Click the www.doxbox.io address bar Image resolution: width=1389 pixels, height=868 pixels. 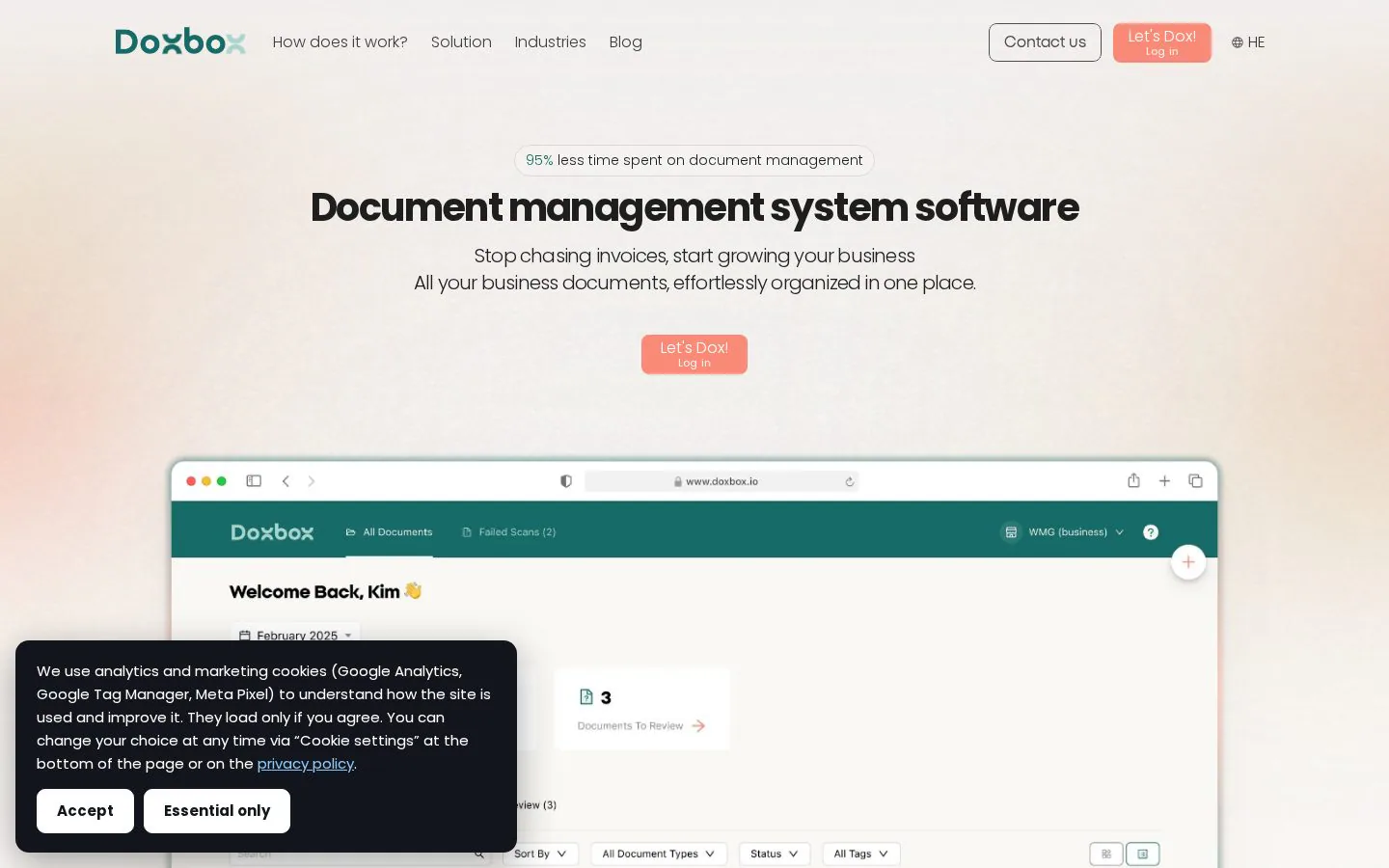coord(722,481)
